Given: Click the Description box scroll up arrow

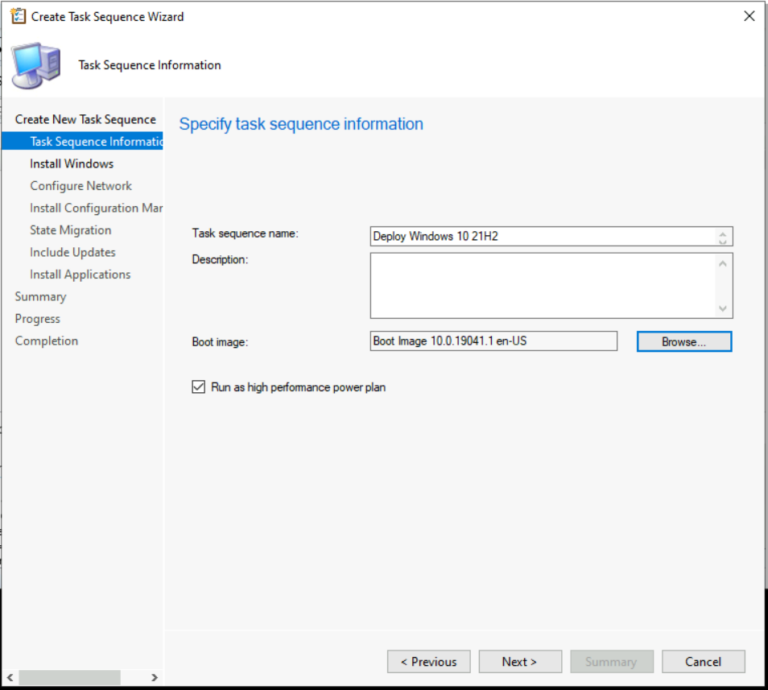Looking at the screenshot, I should pos(723,263).
